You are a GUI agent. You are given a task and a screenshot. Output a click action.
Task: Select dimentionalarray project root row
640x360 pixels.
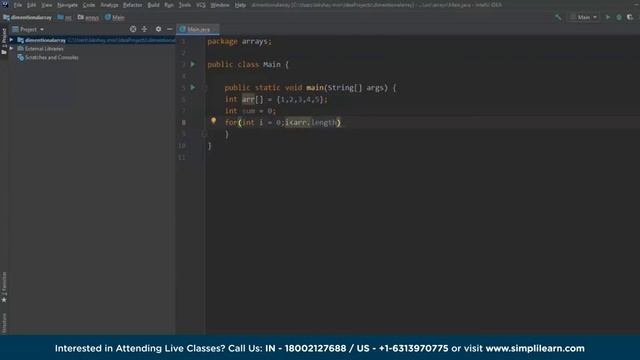click(x=92, y=40)
